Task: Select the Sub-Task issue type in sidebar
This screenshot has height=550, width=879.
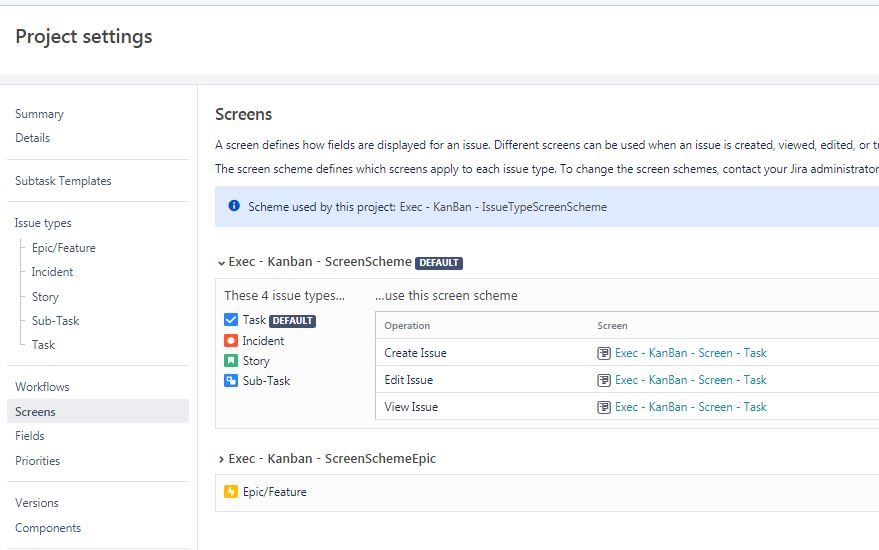Action: tap(55, 321)
